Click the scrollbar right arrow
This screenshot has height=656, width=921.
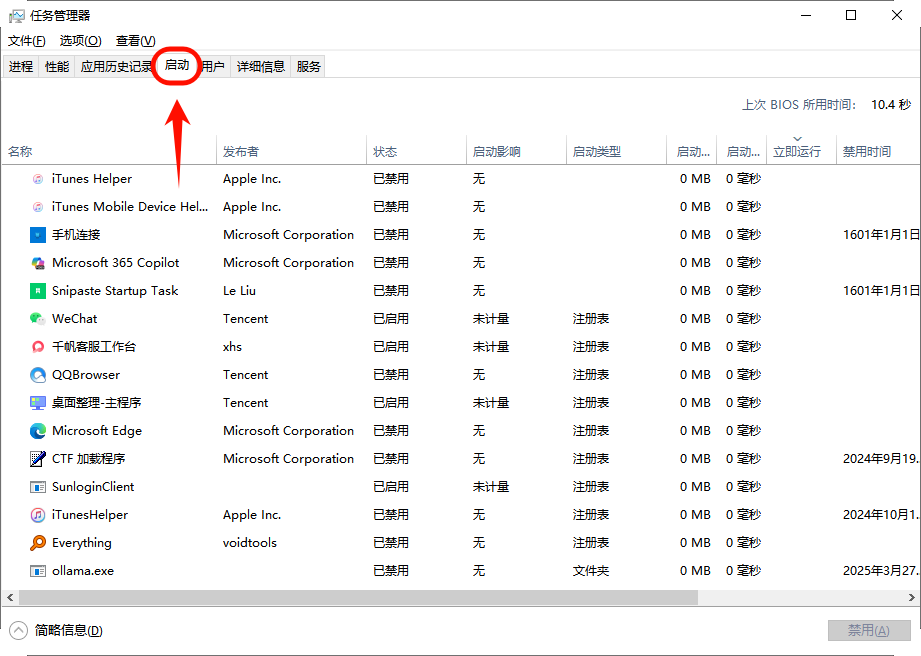(x=912, y=597)
